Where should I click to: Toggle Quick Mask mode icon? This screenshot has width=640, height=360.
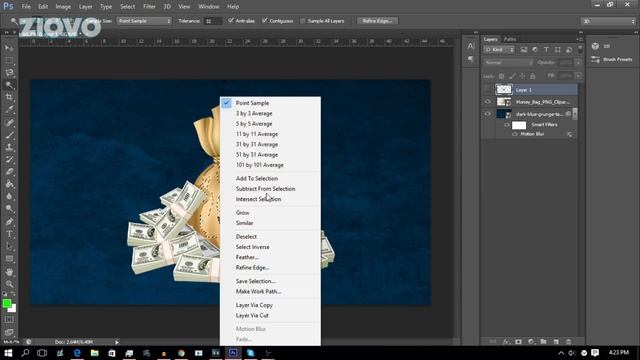click(9, 320)
